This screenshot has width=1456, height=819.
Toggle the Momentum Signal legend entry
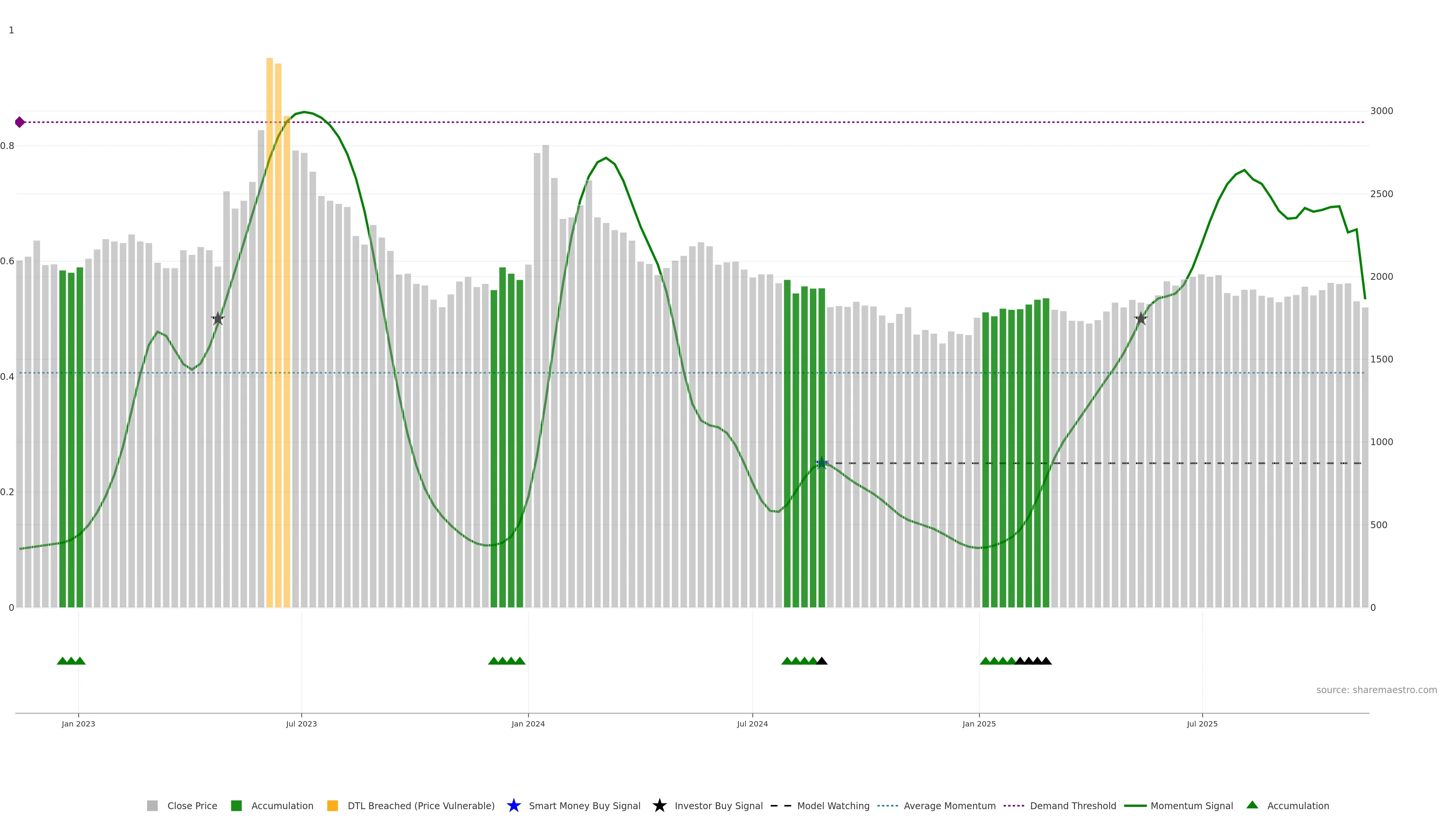tap(1191, 806)
